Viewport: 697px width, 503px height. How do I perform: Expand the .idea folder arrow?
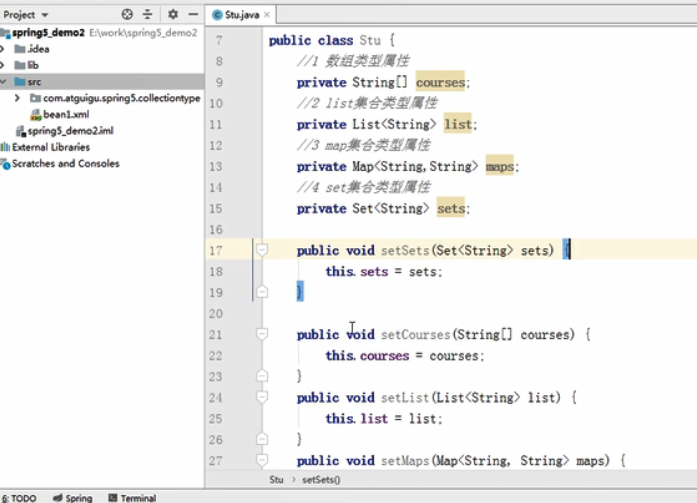(x=3, y=49)
